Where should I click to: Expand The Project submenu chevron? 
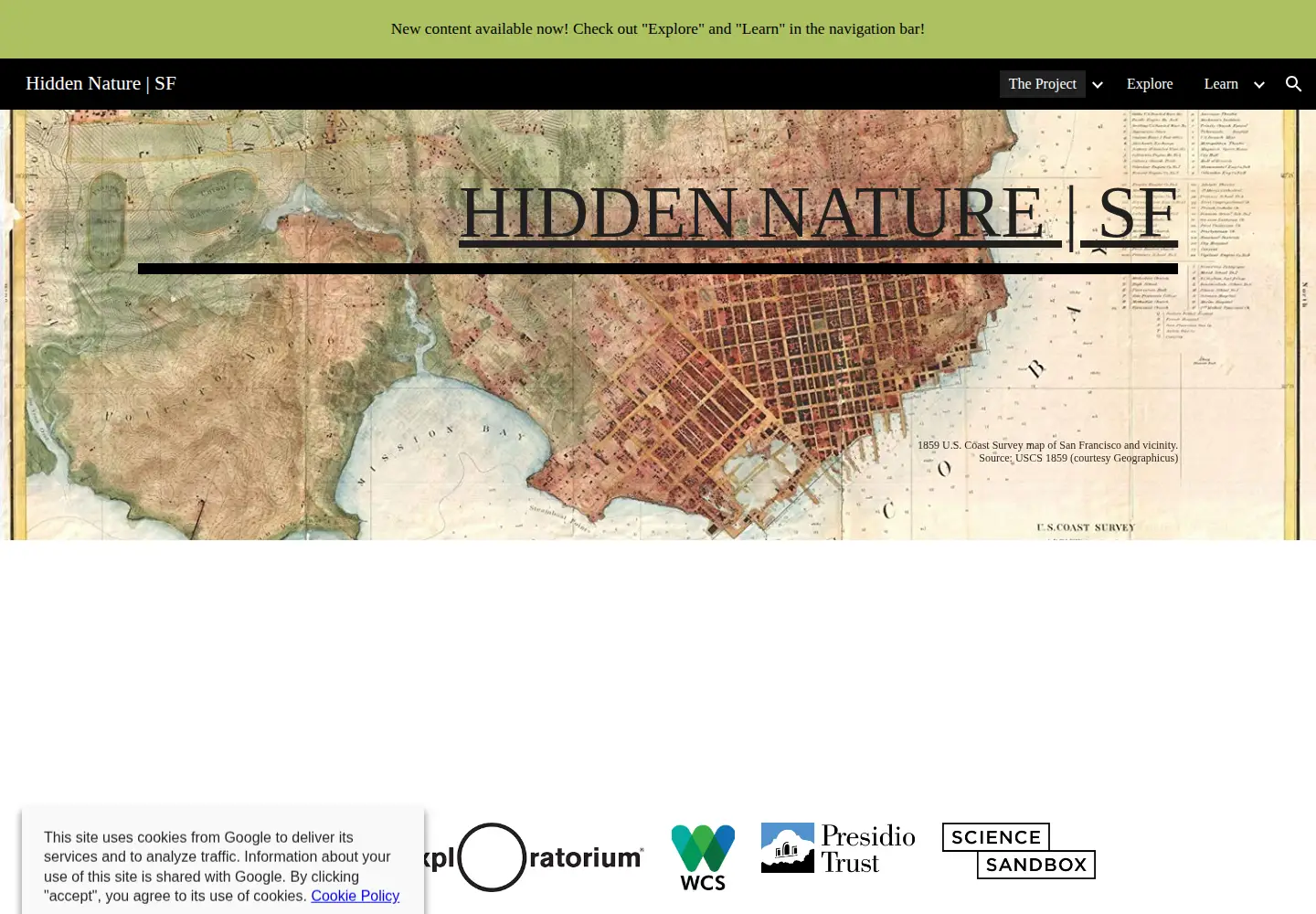tap(1098, 85)
